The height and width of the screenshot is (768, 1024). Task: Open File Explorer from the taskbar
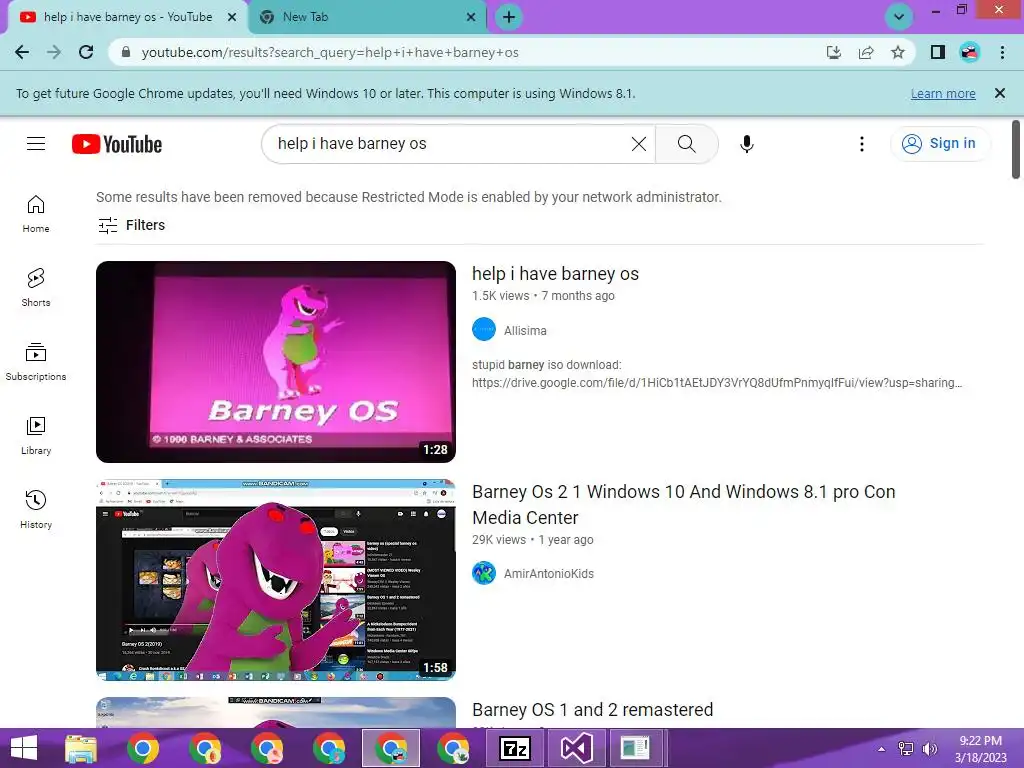81,748
